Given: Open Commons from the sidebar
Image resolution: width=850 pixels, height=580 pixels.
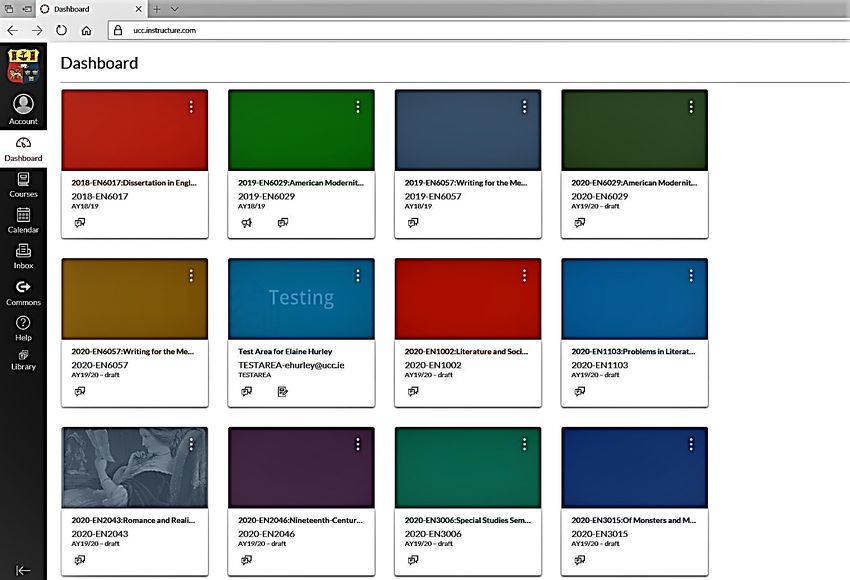Looking at the screenshot, I should tap(23, 291).
